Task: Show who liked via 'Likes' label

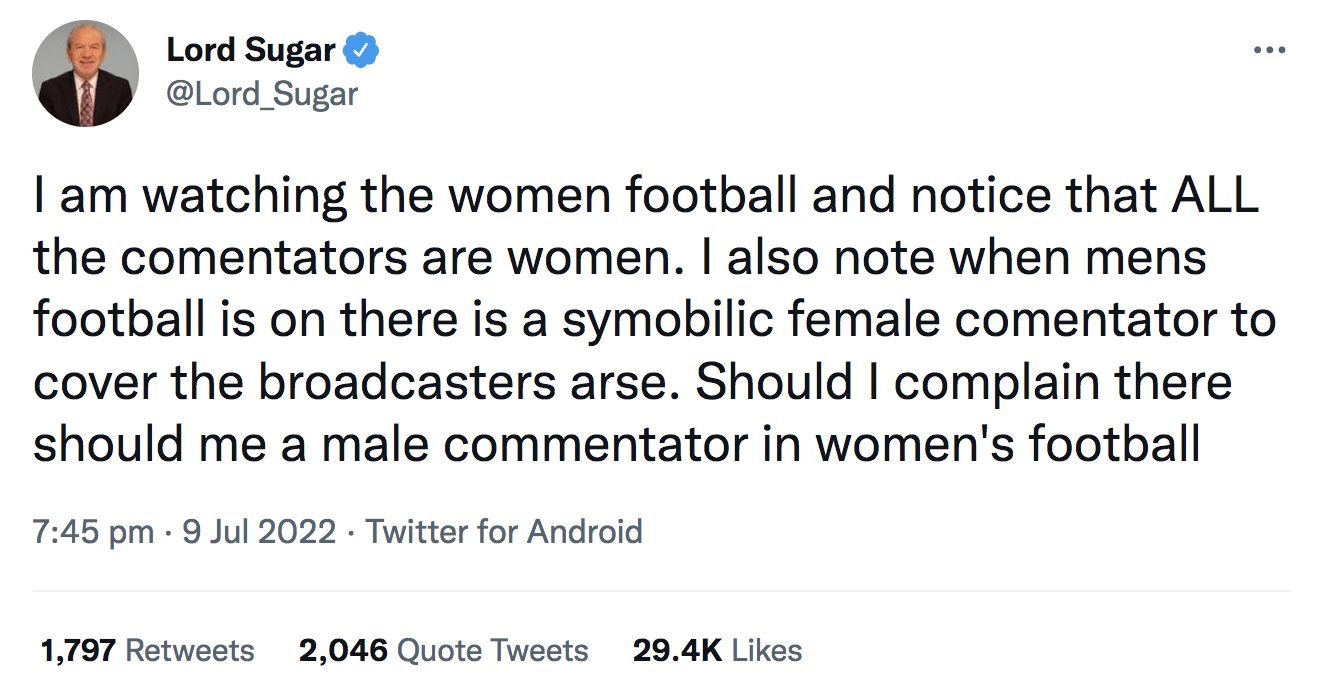Action: click(x=767, y=651)
